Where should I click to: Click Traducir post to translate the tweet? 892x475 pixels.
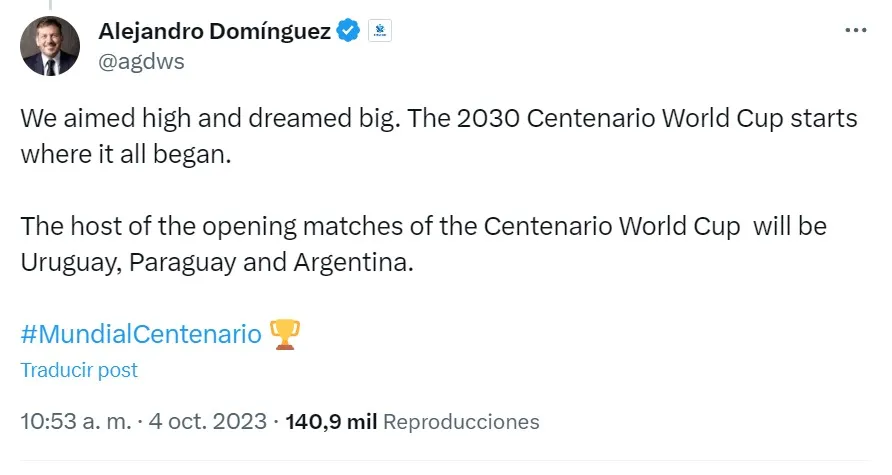[x=79, y=370]
